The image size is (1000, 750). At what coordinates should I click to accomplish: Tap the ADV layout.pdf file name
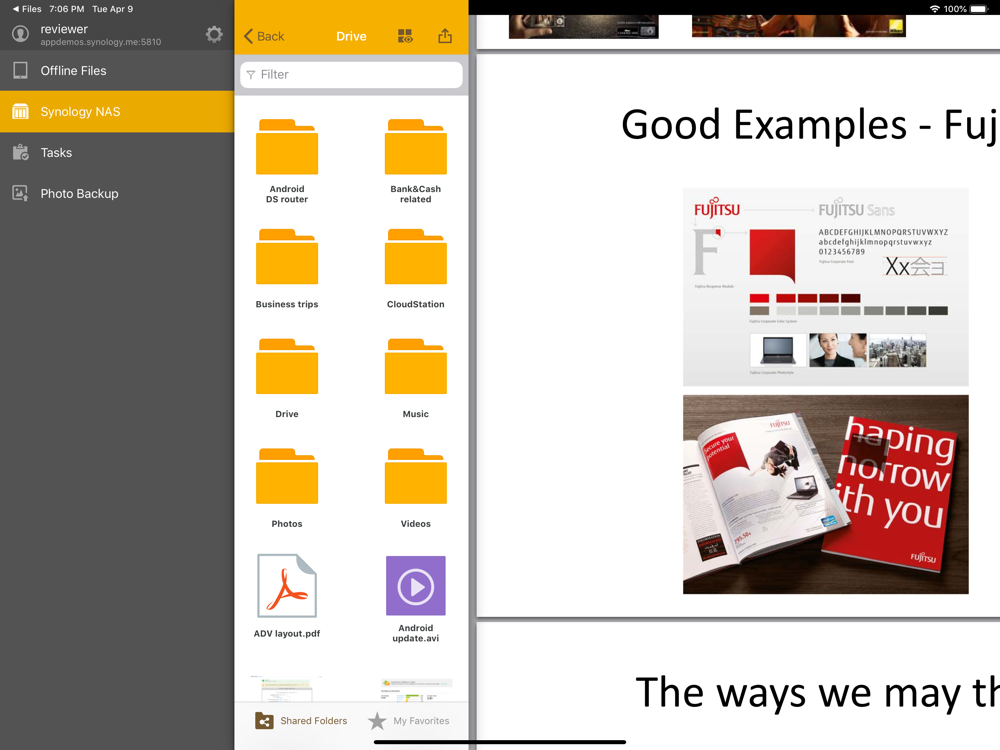[x=287, y=633]
